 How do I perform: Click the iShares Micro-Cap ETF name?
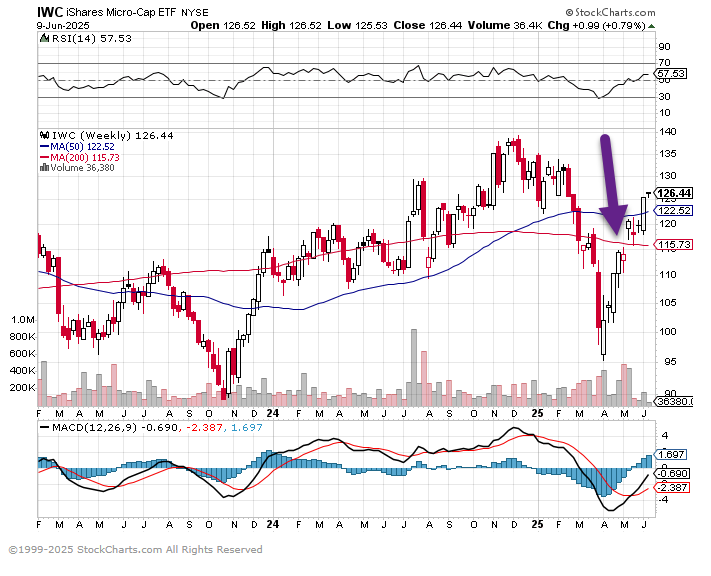[x=121, y=12]
